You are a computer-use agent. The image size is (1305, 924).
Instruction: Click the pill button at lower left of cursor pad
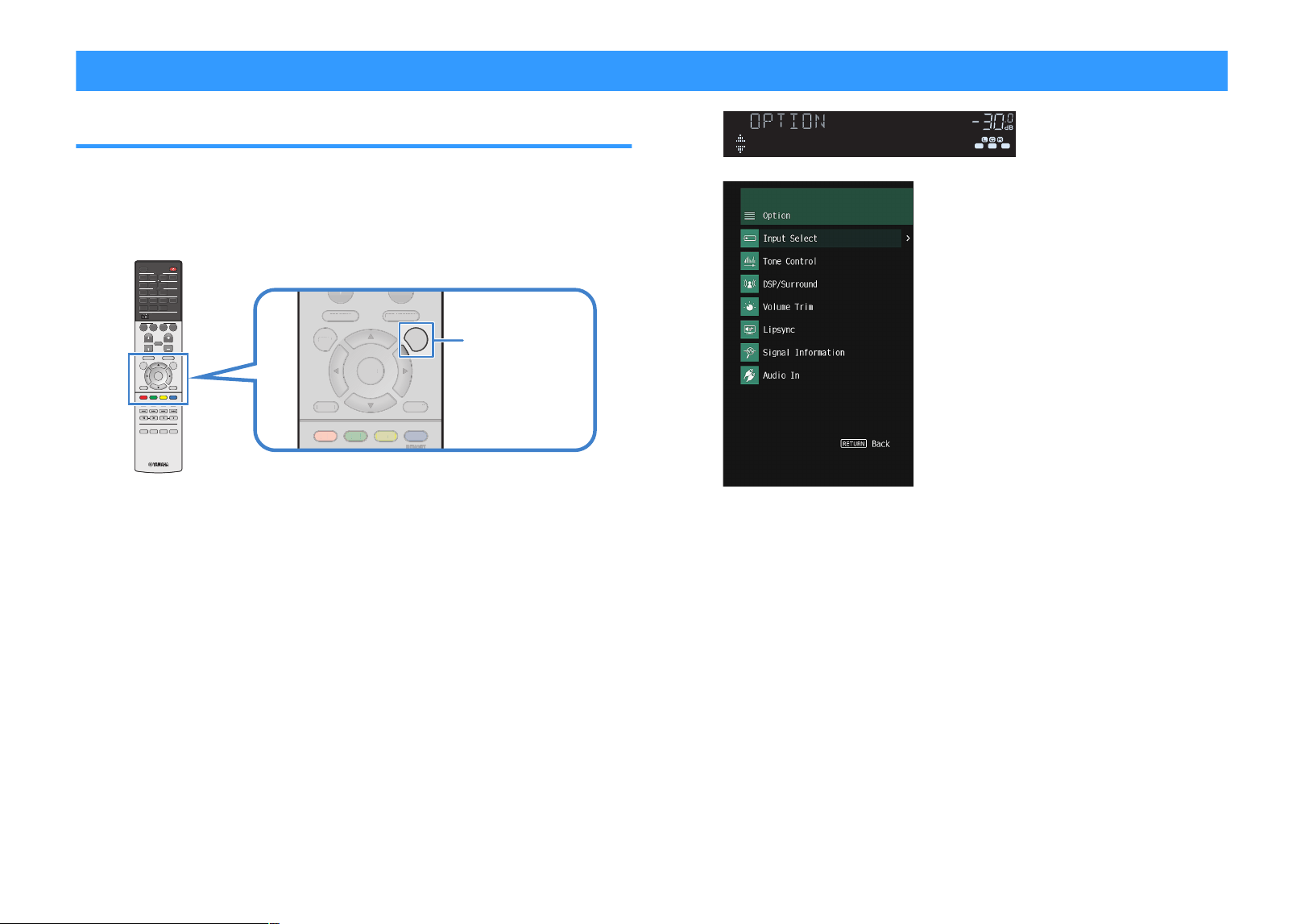click(325, 407)
